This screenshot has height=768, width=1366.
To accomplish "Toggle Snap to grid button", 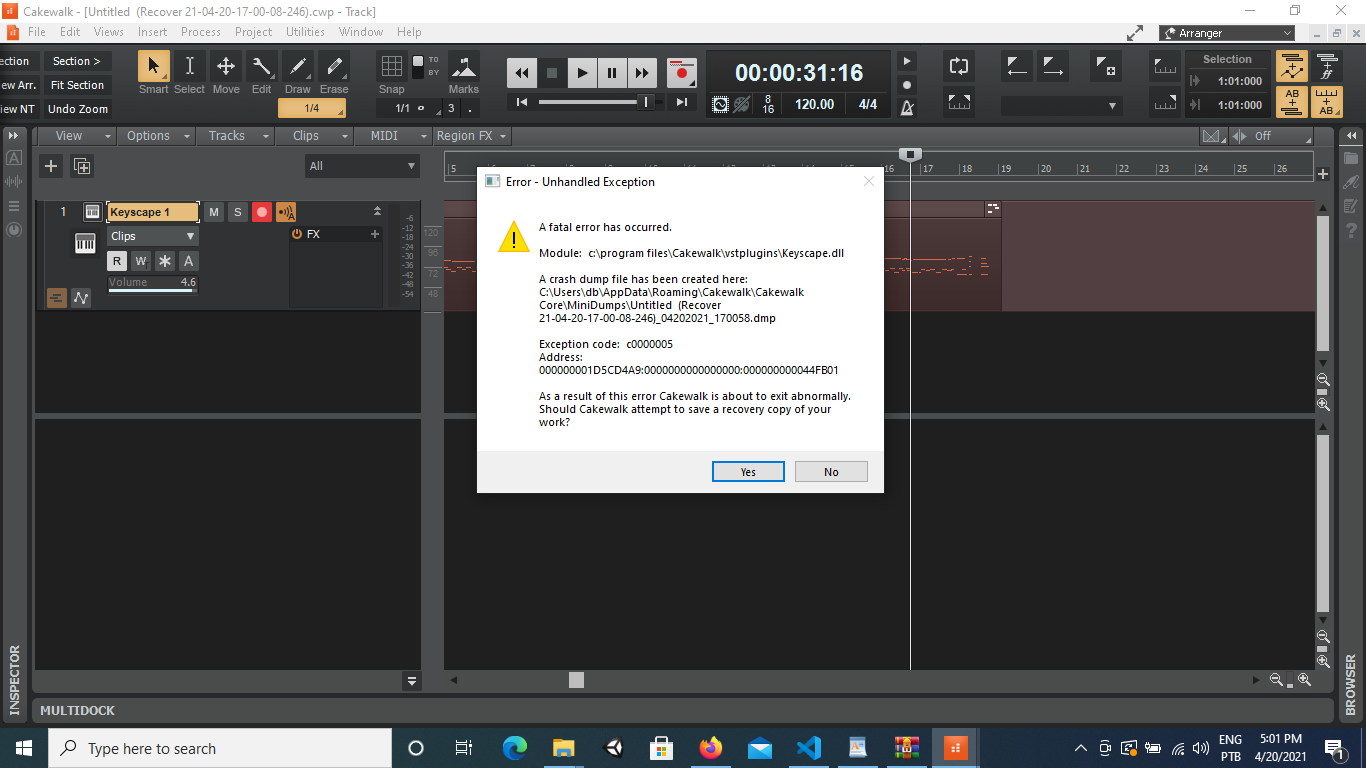I will point(392,67).
